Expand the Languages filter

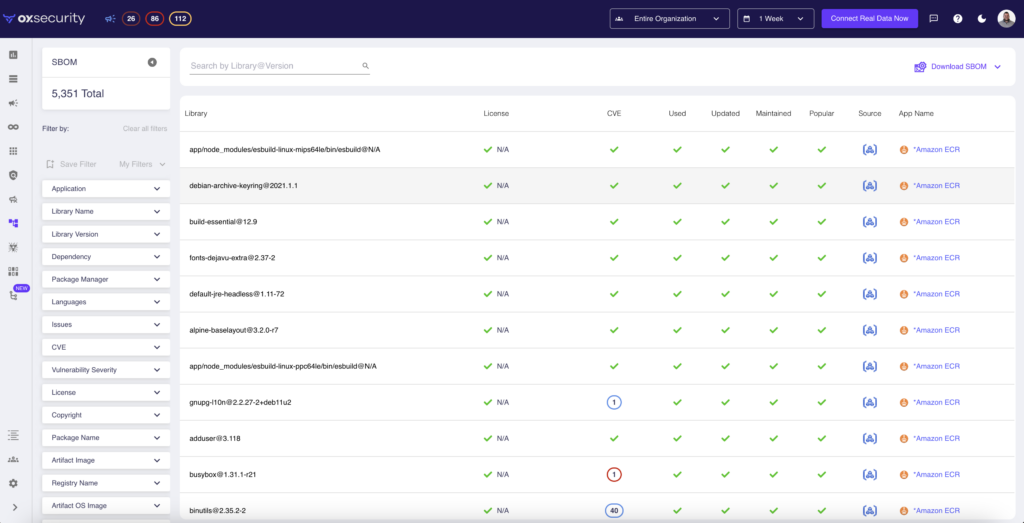[106, 302]
